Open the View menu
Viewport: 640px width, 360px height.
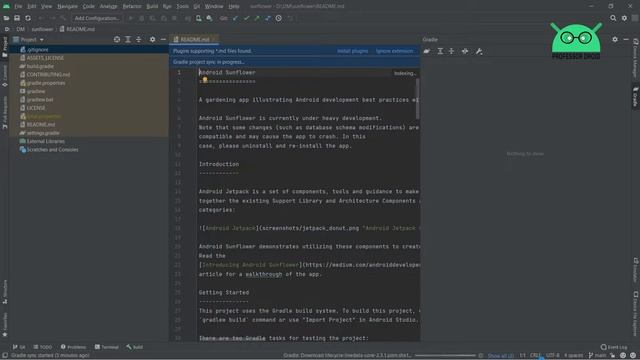(47, 6)
